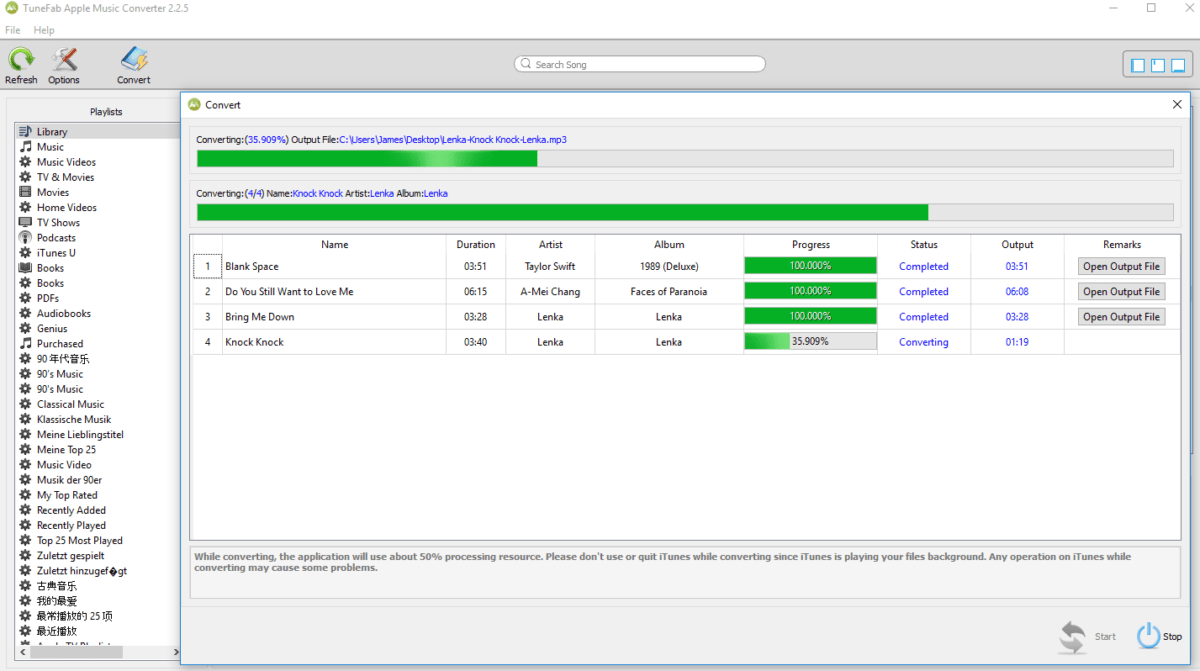Click into the Search Song field
Viewport: 1200px width, 671px height.
pyautogui.click(x=640, y=64)
